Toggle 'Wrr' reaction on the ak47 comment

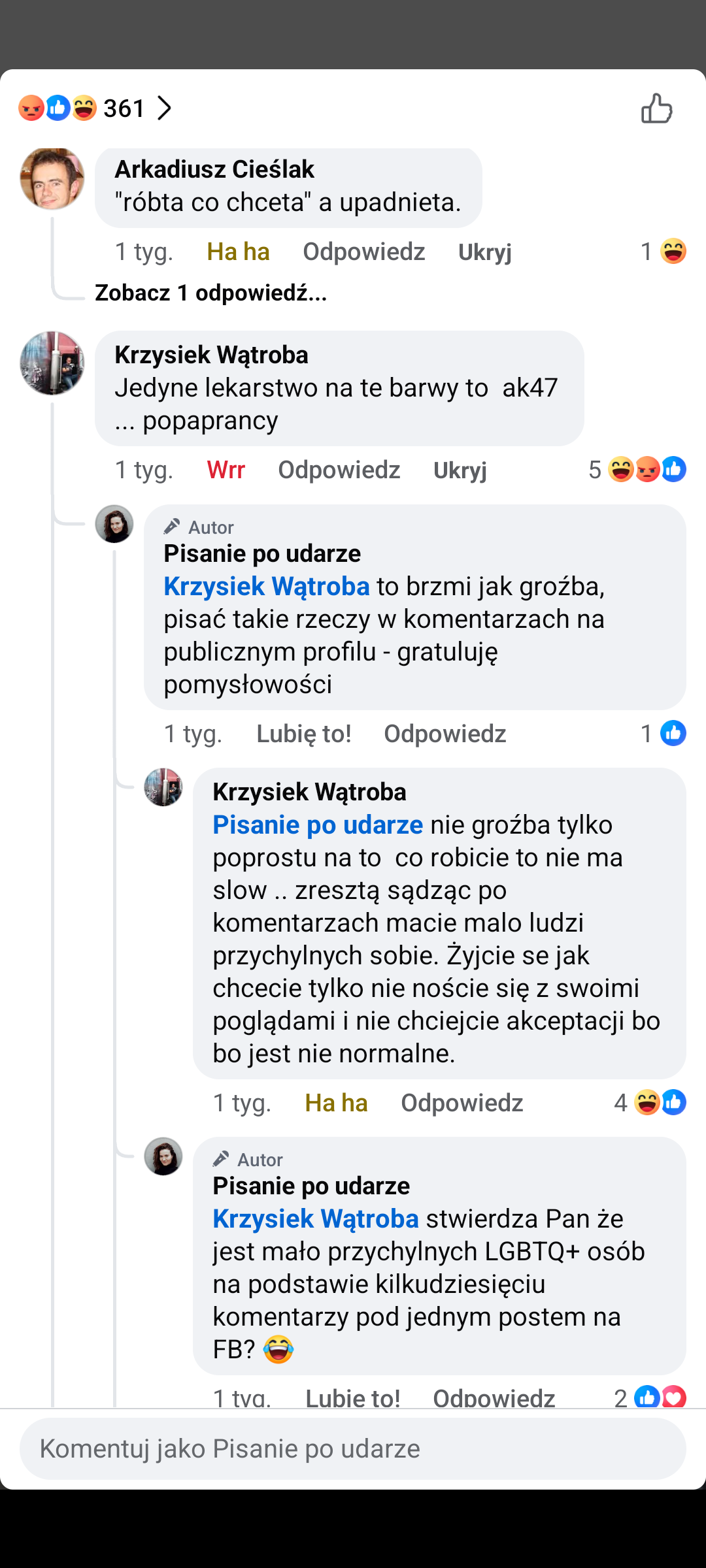(226, 470)
